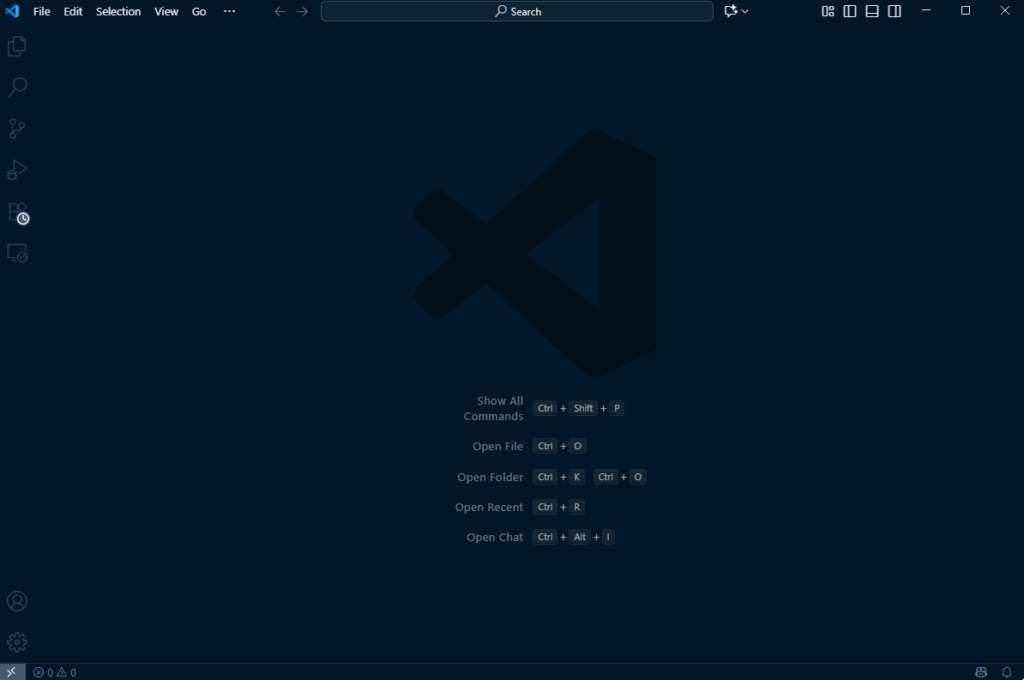Click the remote window indicator in status bar
Screen dimensions: 1024x680
[x=12, y=672]
